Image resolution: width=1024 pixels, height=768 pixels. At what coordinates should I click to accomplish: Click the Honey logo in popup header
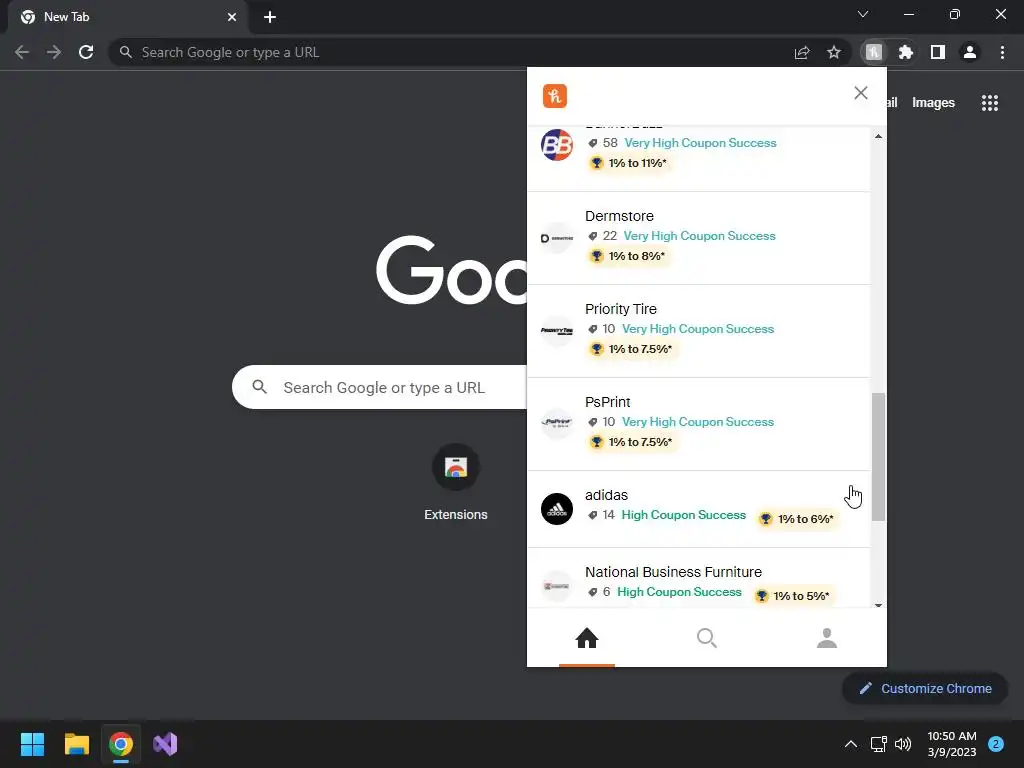coord(554,96)
